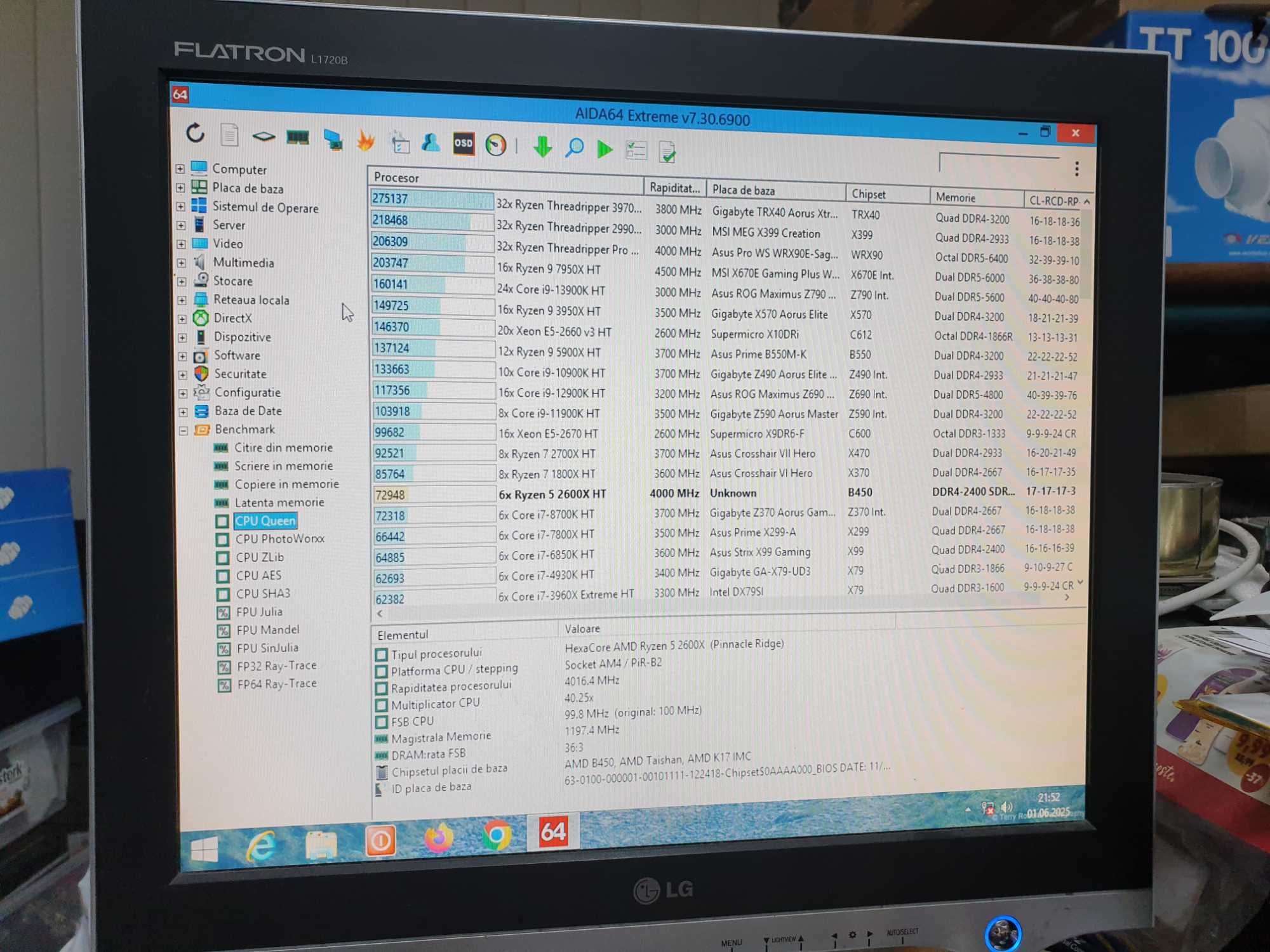
Task: Select Scriere in memorie benchmark
Action: (x=283, y=466)
